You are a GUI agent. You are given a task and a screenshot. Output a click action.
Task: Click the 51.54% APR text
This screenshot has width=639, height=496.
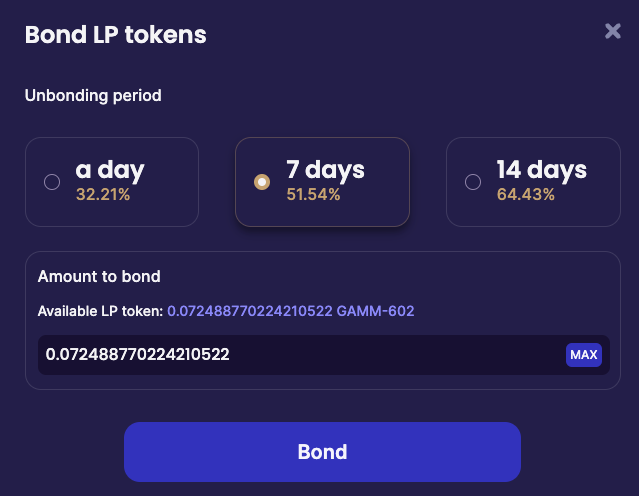(x=313, y=195)
